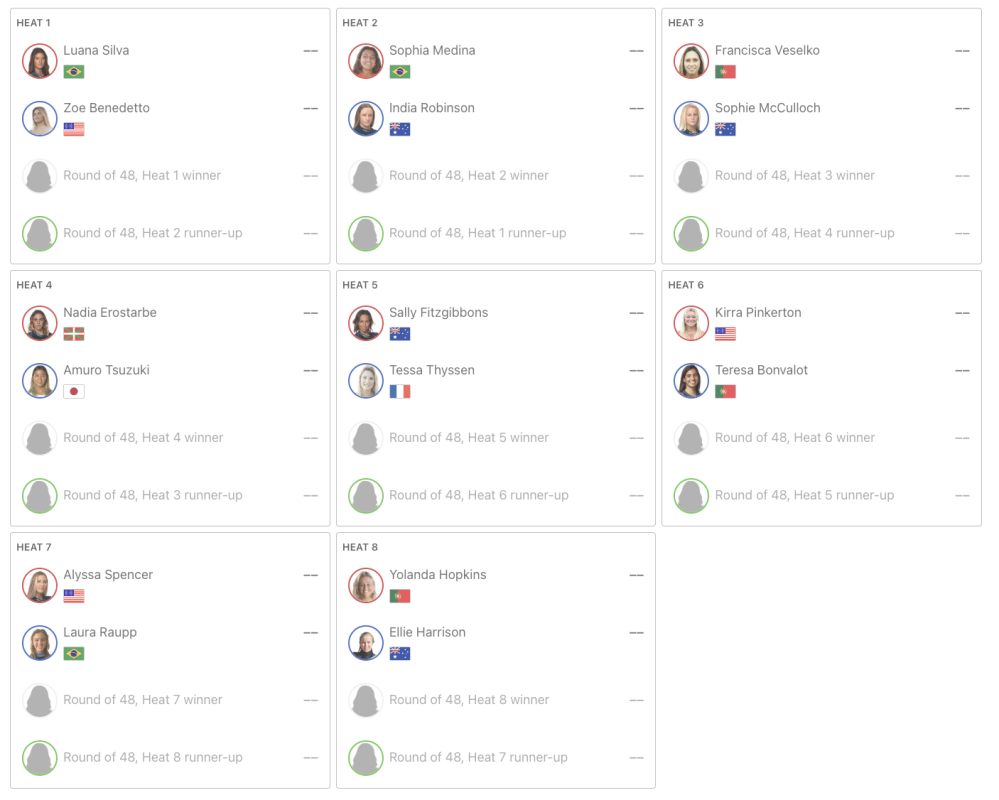Image resolution: width=999 pixels, height=800 pixels.
Task: Click the Basque flag under Nadia Erostarbe
Action: (74, 334)
